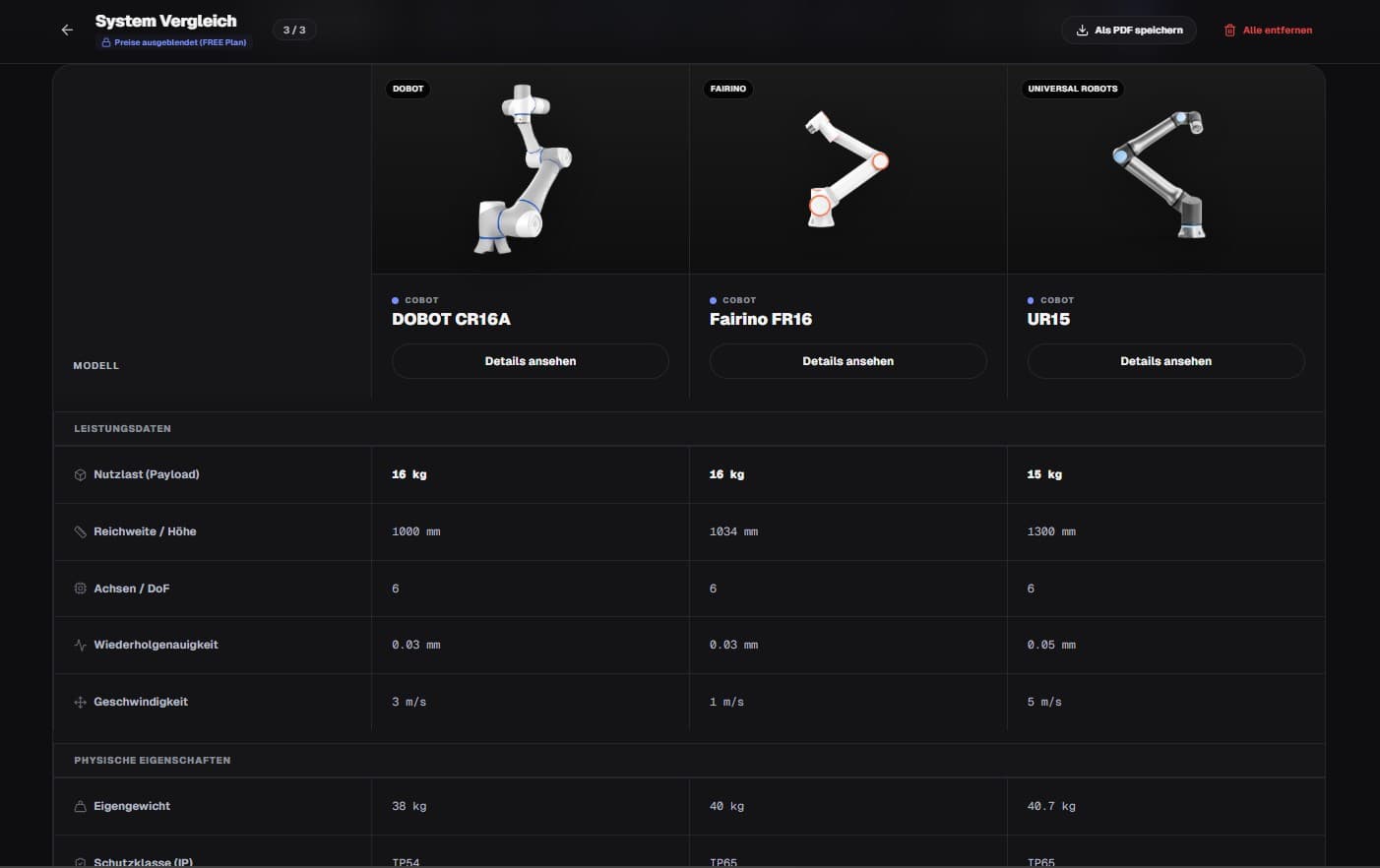Click the crosshair icon beside Geschwindigkeit

coord(80,702)
